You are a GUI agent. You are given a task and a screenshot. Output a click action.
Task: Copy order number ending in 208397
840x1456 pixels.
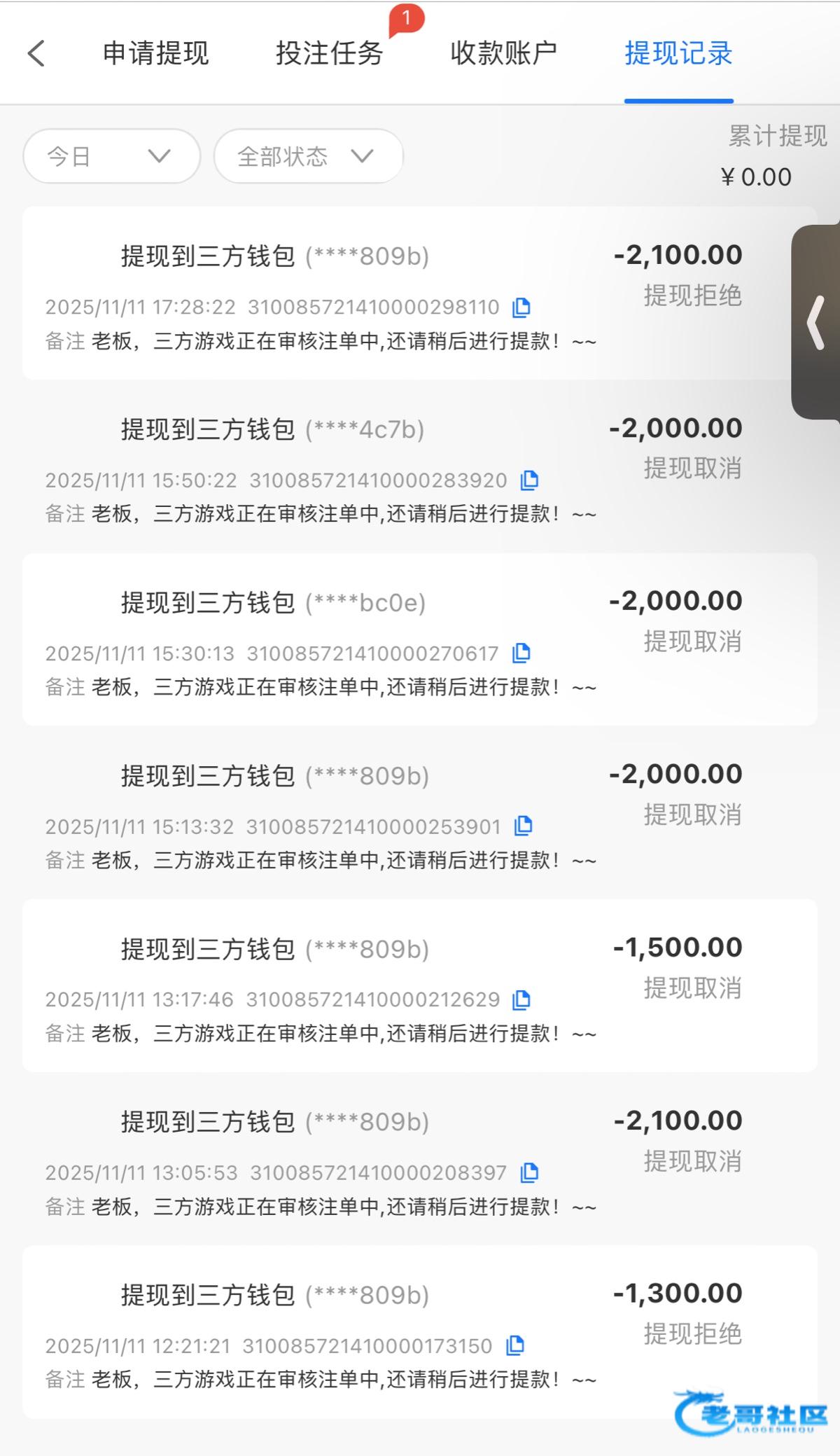coord(530,1172)
